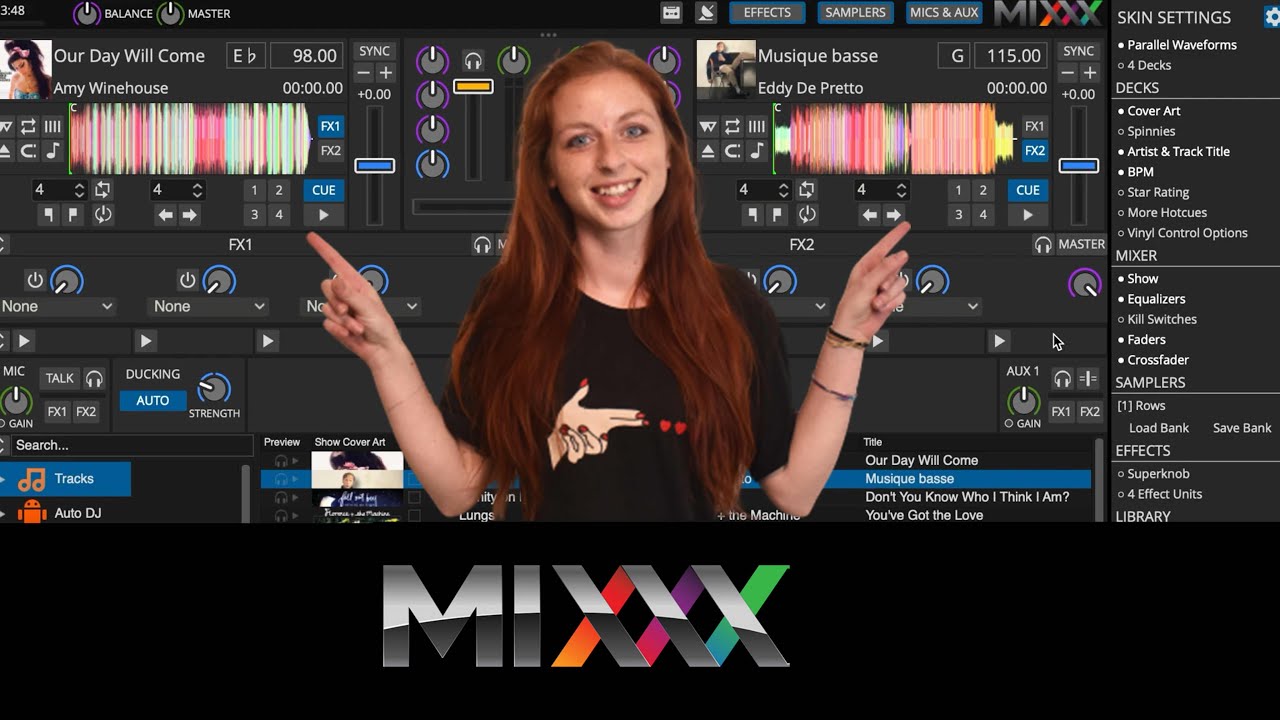Open Skin Settings gear icon

point(1271,17)
